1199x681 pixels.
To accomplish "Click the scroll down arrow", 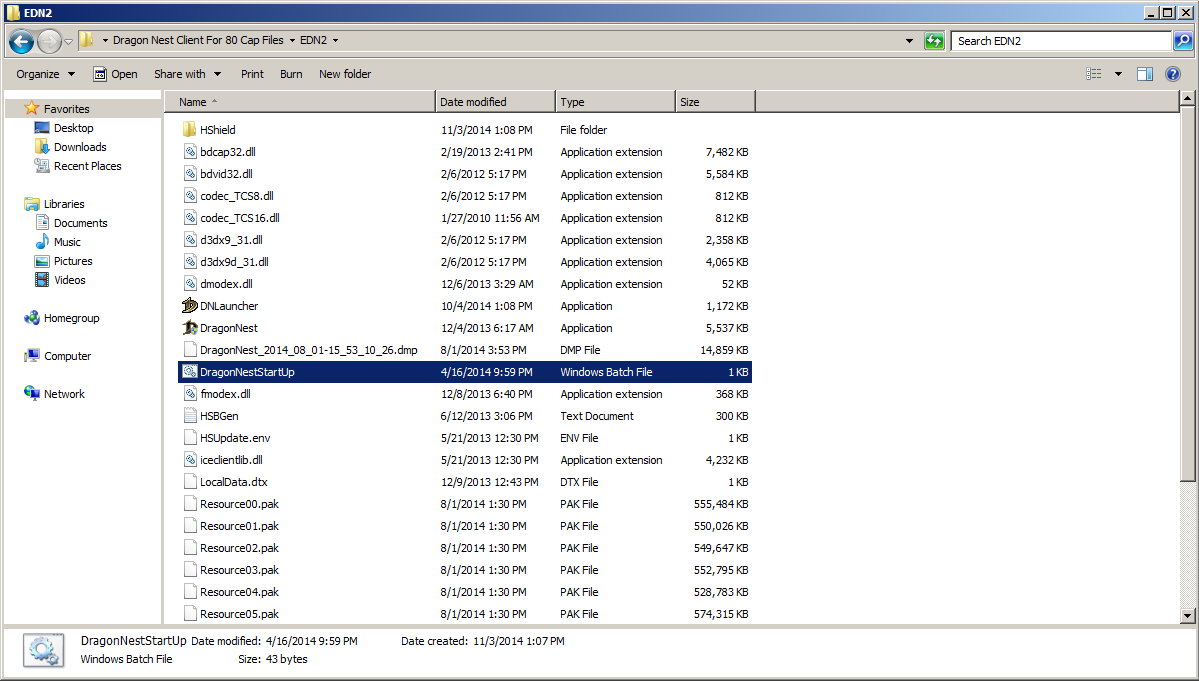I will [x=1187, y=615].
